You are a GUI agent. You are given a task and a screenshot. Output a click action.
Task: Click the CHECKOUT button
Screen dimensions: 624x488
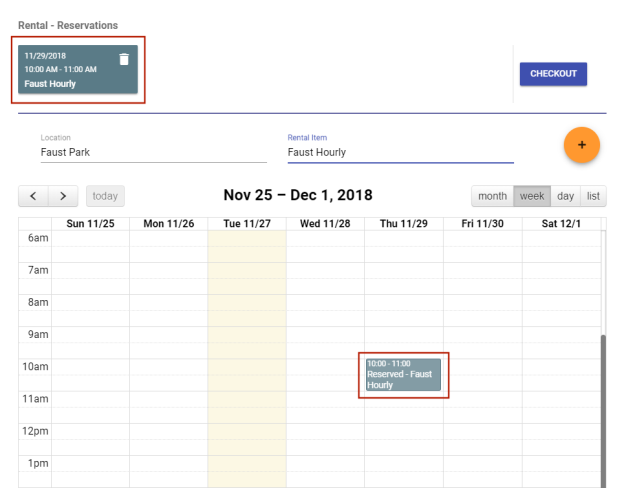tap(553, 74)
